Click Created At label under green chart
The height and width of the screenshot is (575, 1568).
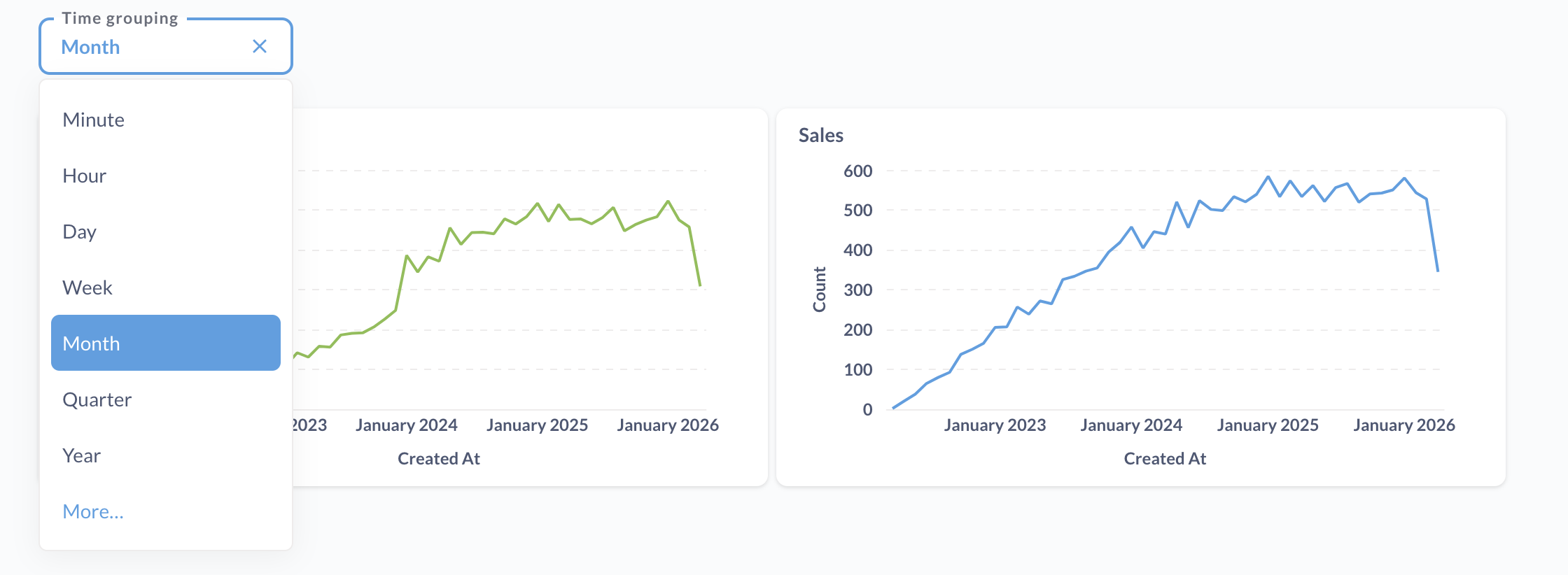(x=439, y=459)
